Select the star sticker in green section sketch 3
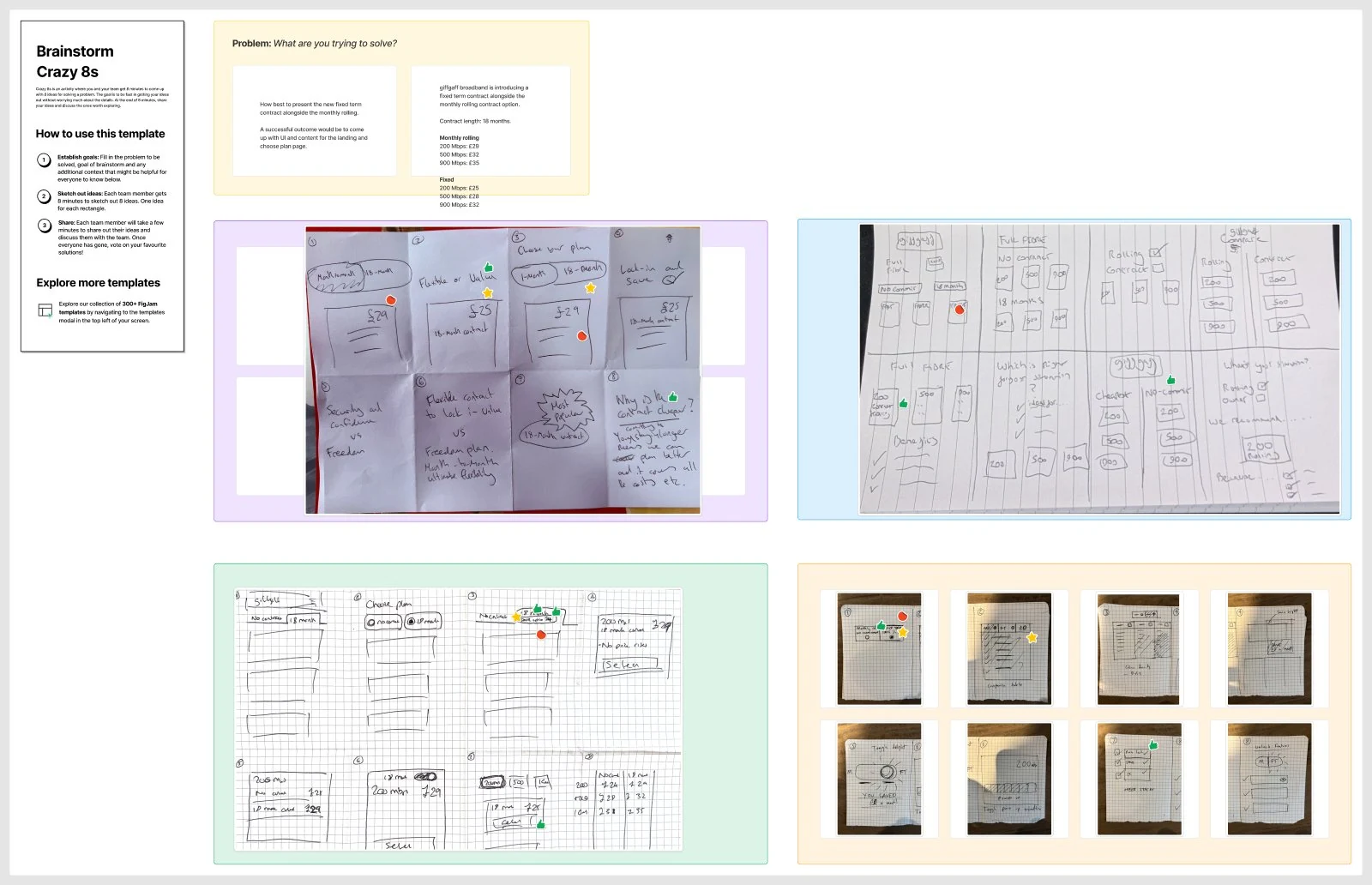 click(x=516, y=617)
